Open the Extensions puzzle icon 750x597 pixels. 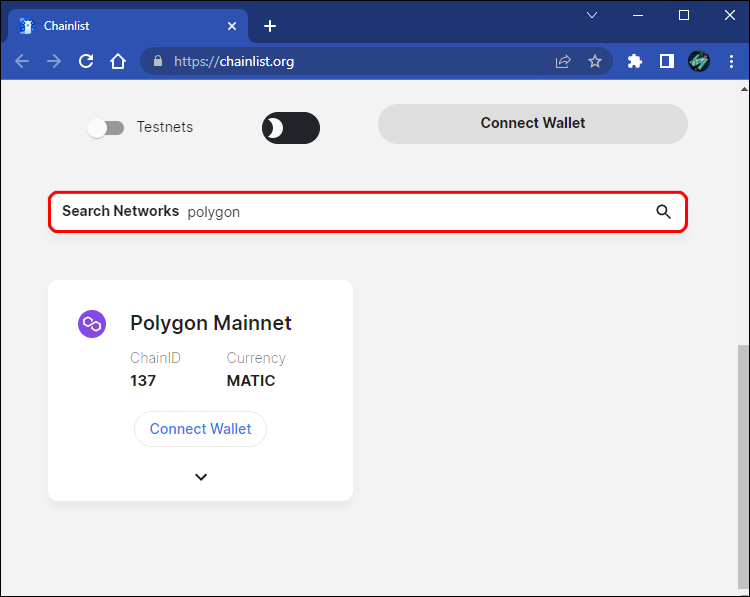point(635,61)
